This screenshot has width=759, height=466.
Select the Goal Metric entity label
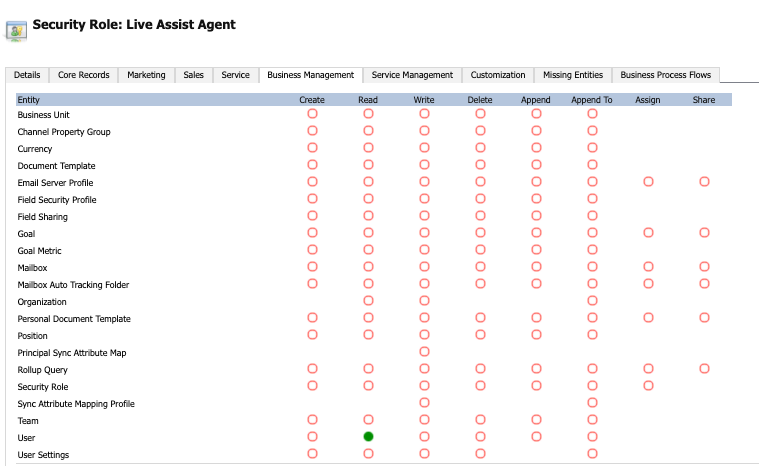[39, 251]
